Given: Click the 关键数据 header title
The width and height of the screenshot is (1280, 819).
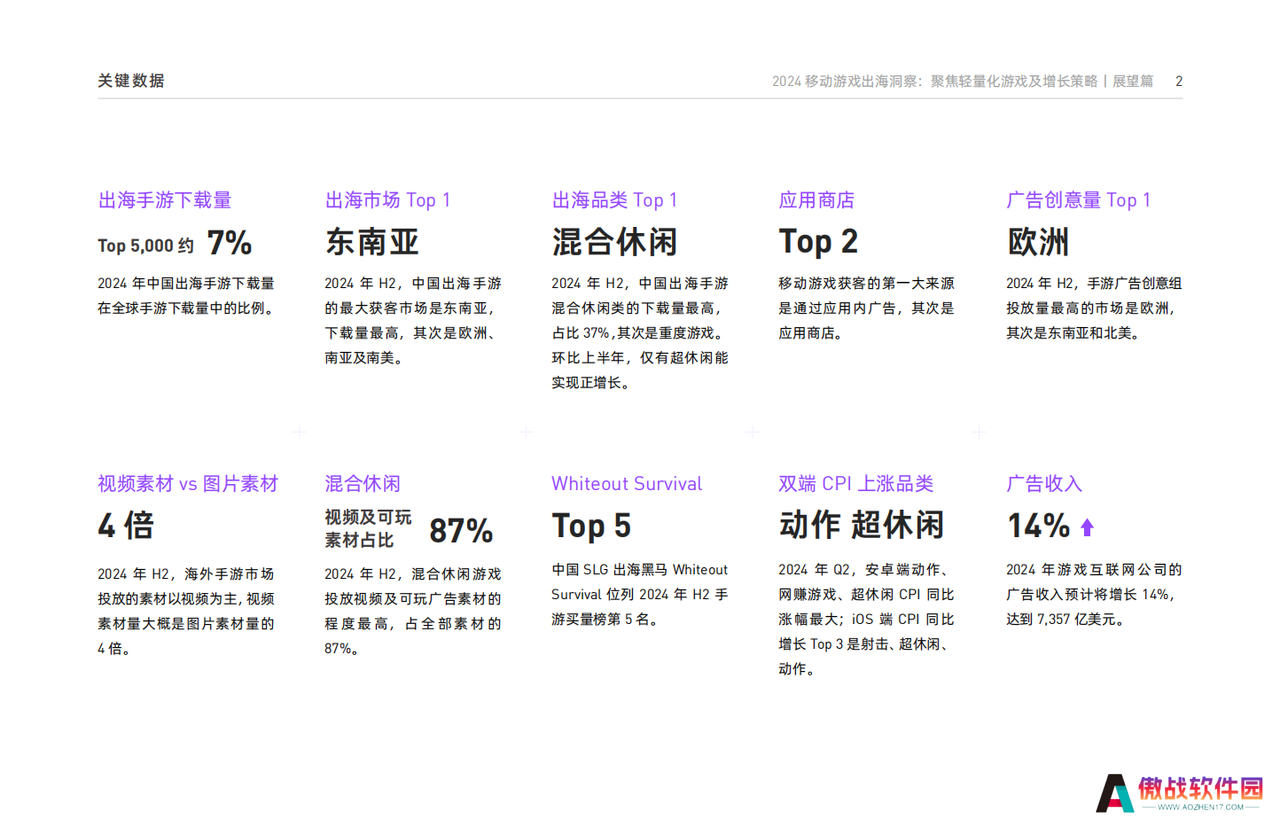Looking at the screenshot, I should point(131,81).
